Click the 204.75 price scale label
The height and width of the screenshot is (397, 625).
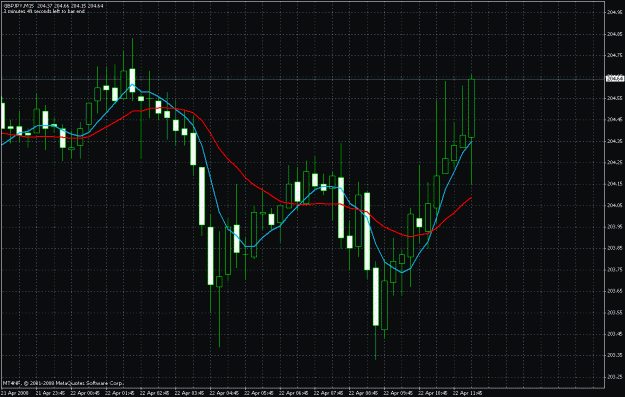(x=615, y=55)
